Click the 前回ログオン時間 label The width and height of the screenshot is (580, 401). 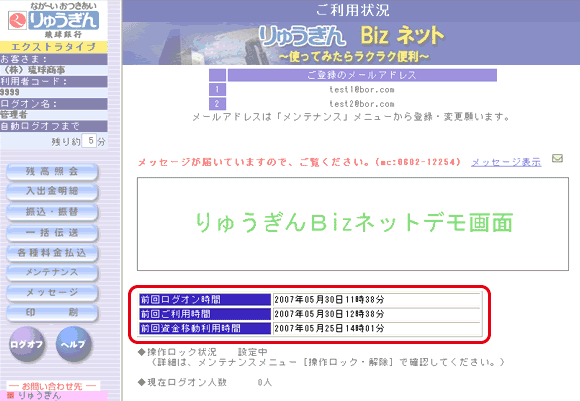(x=205, y=299)
